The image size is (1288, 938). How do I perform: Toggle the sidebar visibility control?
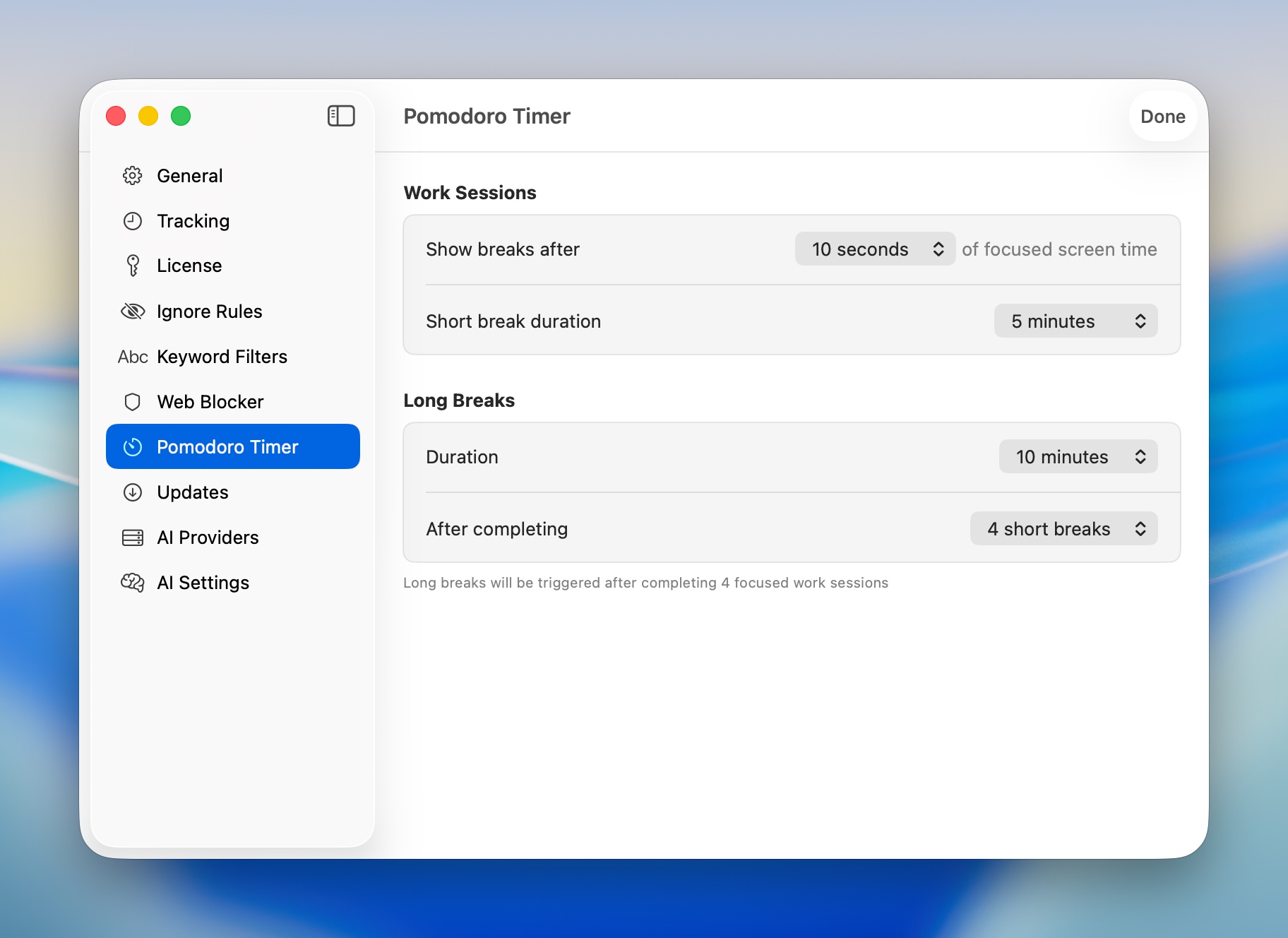341,115
